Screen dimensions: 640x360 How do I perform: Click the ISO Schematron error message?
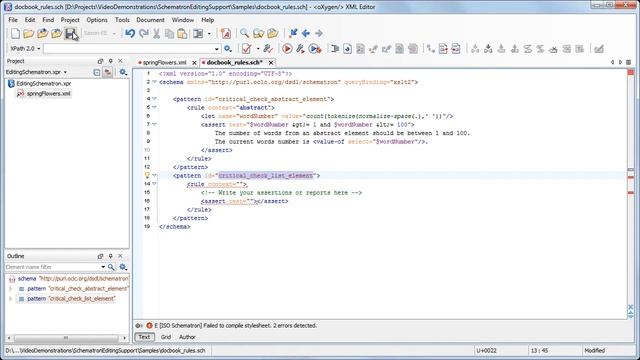236,326
